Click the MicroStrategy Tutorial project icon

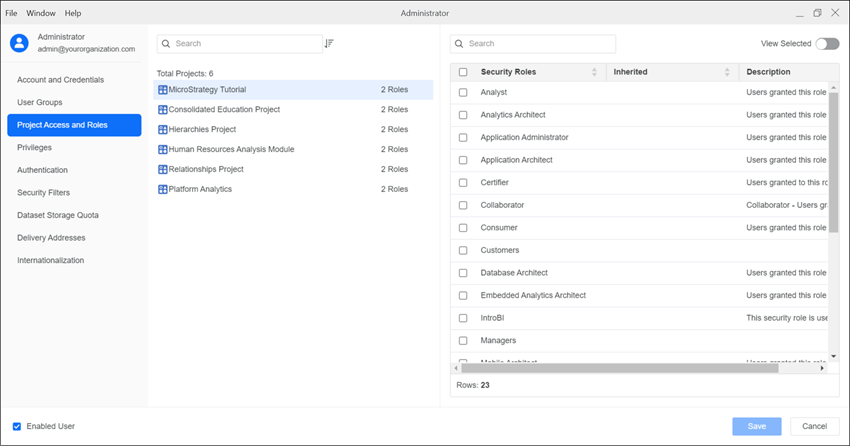click(x=163, y=90)
